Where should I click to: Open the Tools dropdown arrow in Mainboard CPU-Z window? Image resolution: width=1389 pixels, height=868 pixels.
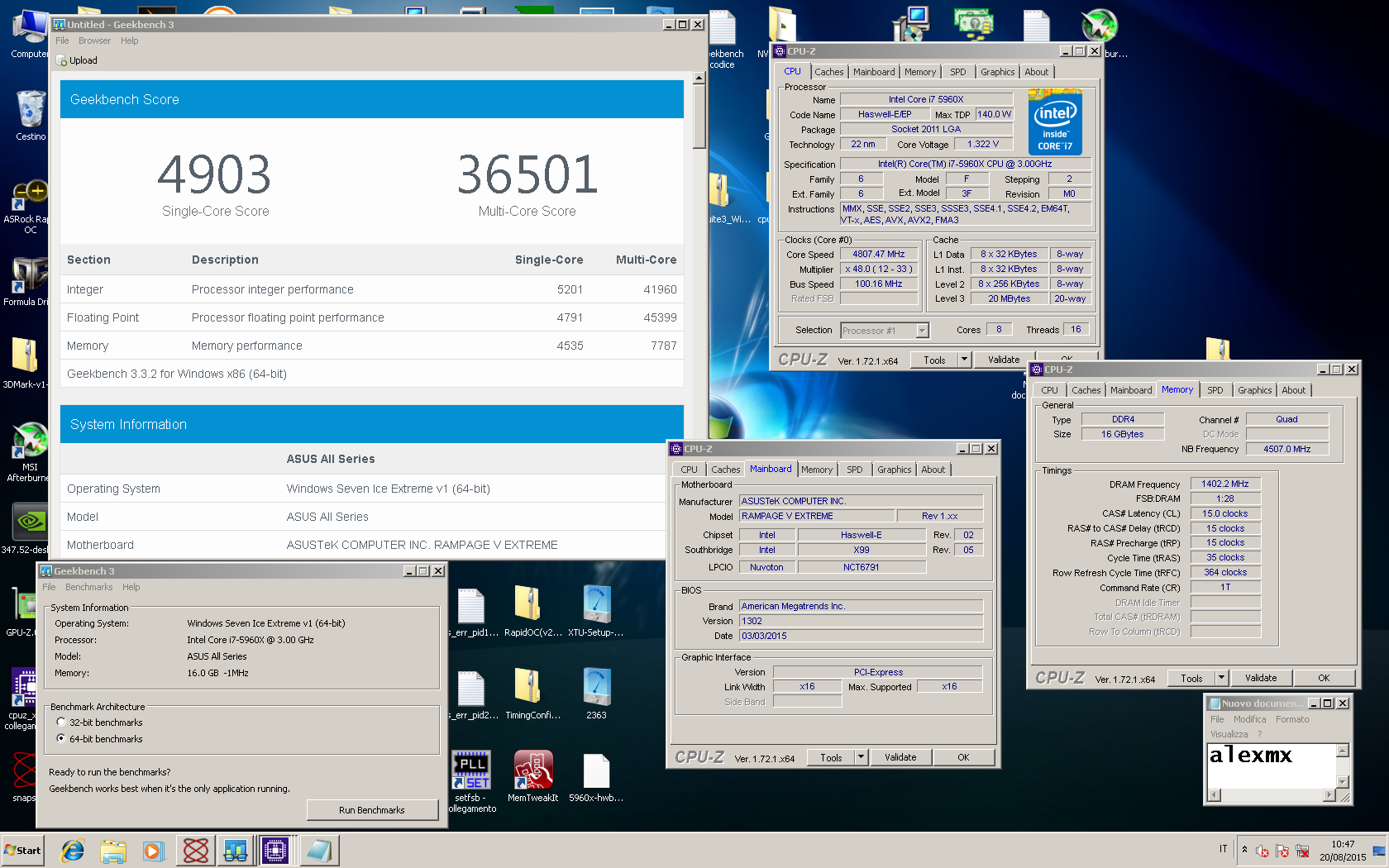click(861, 757)
